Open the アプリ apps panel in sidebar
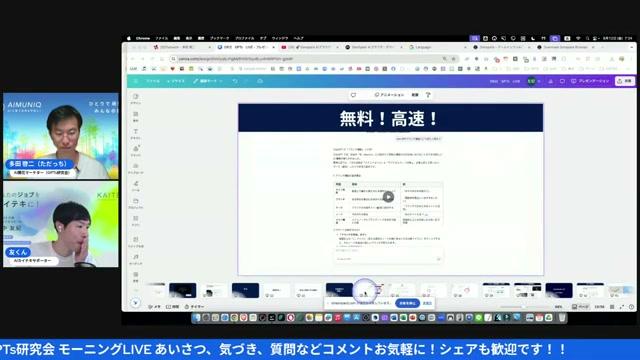This screenshot has height=360, width=640. point(136,220)
